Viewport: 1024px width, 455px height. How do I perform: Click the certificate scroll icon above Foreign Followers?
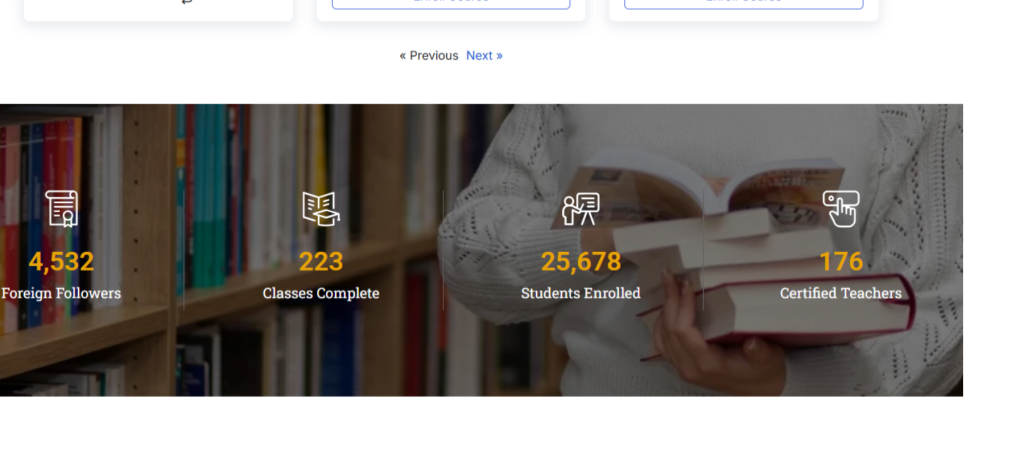click(61, 209)
